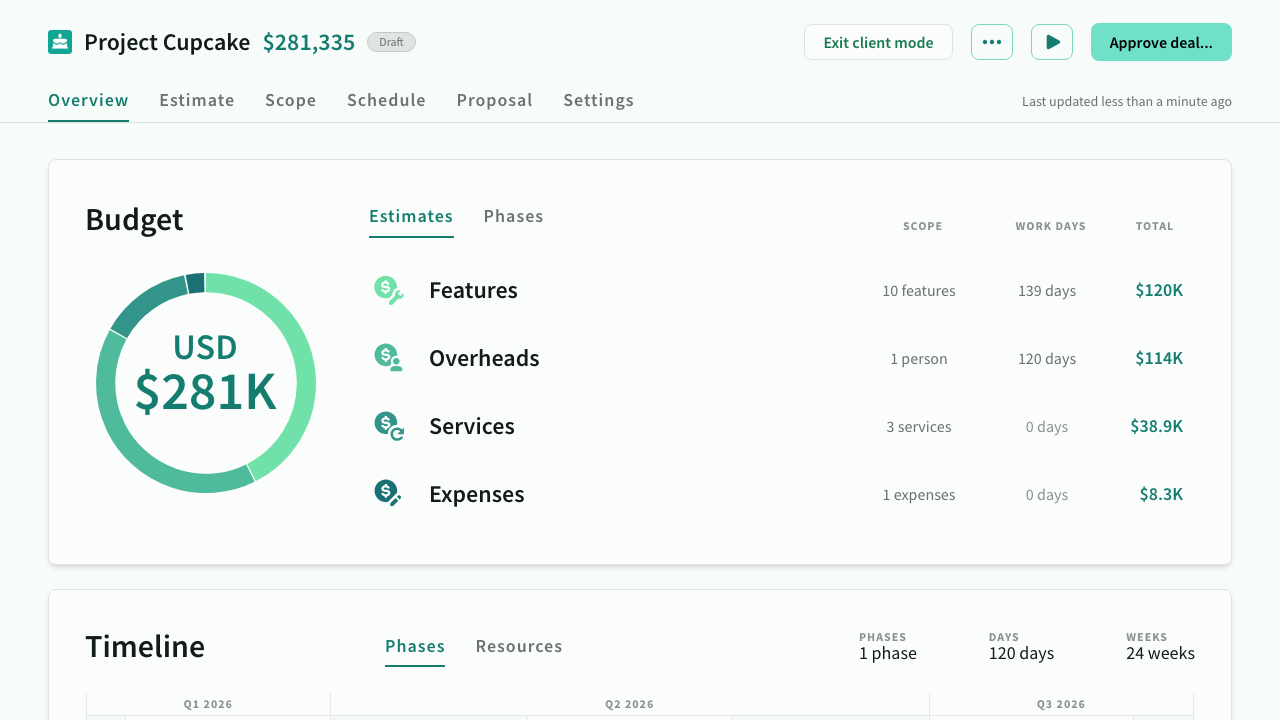Click the Draft status badge
Screen dimensions: 1280x720
click(391, 42)
